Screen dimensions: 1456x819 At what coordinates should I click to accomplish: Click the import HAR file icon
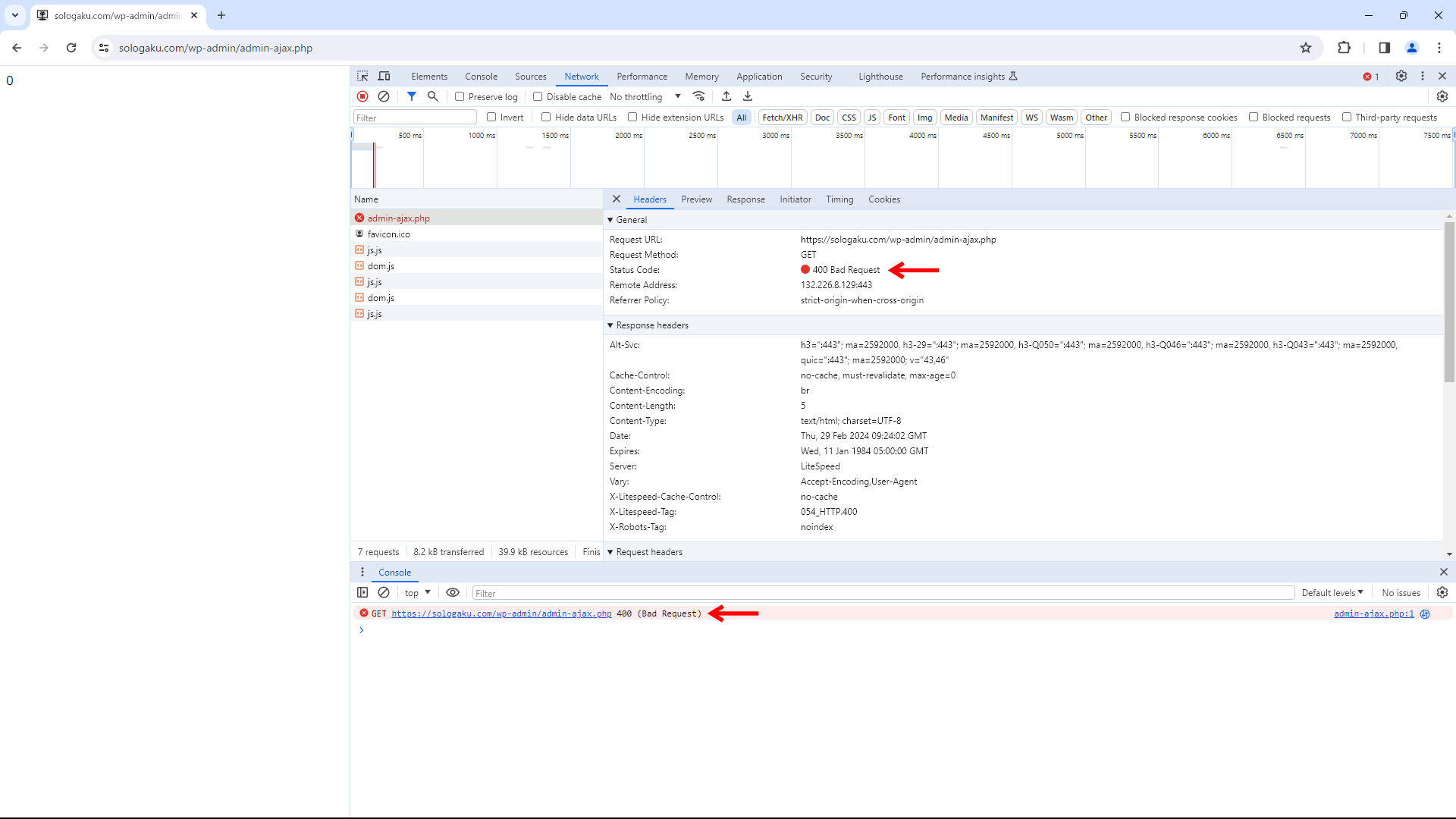726,96
